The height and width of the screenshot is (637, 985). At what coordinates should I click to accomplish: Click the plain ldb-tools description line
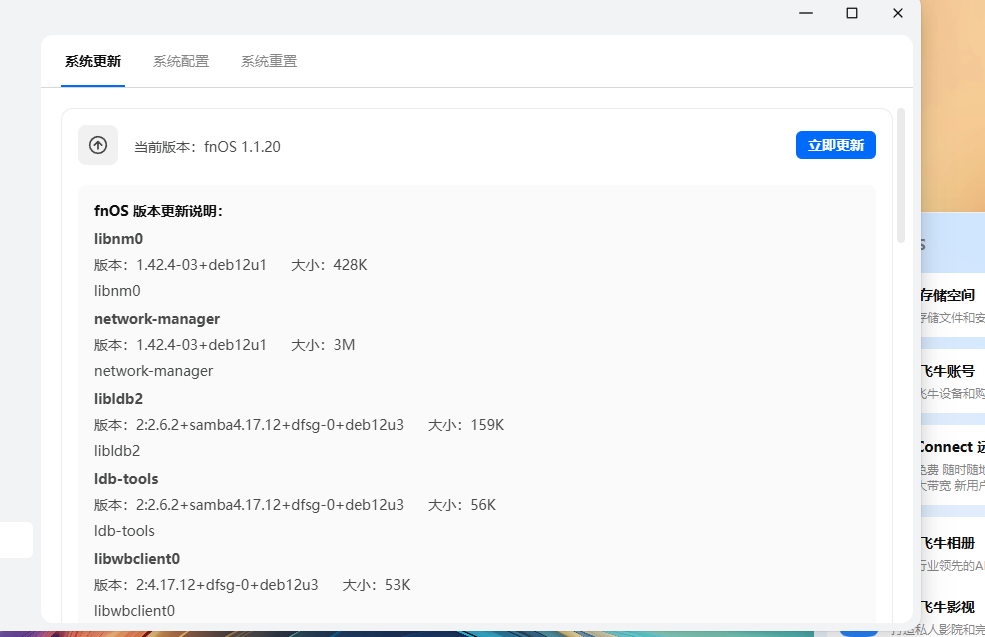pos(124,531)
